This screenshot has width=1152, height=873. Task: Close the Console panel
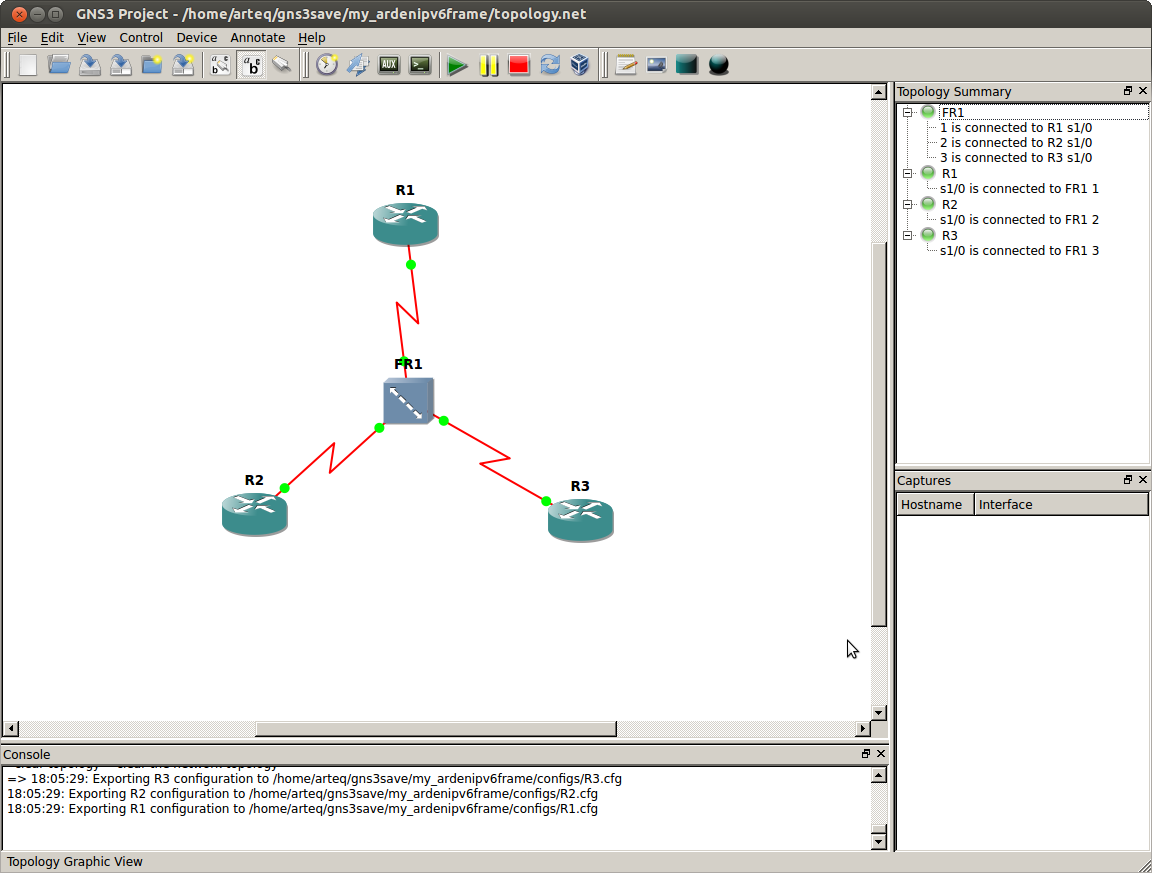click(881, 753)
